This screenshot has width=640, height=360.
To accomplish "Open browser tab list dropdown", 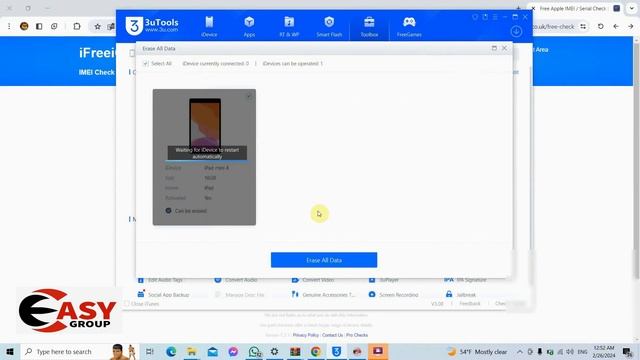I will click(x=631, y=8).
